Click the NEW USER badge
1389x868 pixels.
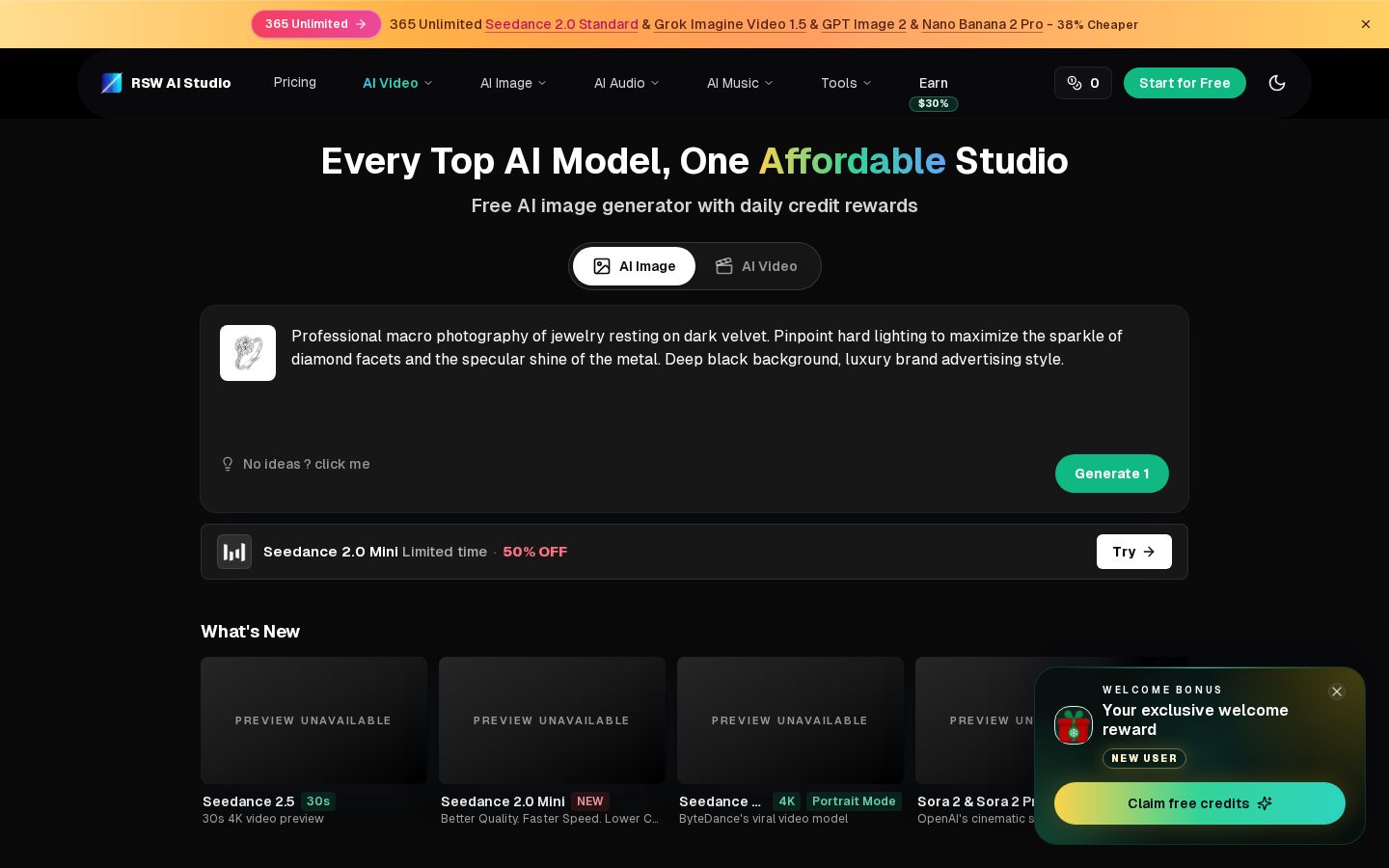(1144, 759)
